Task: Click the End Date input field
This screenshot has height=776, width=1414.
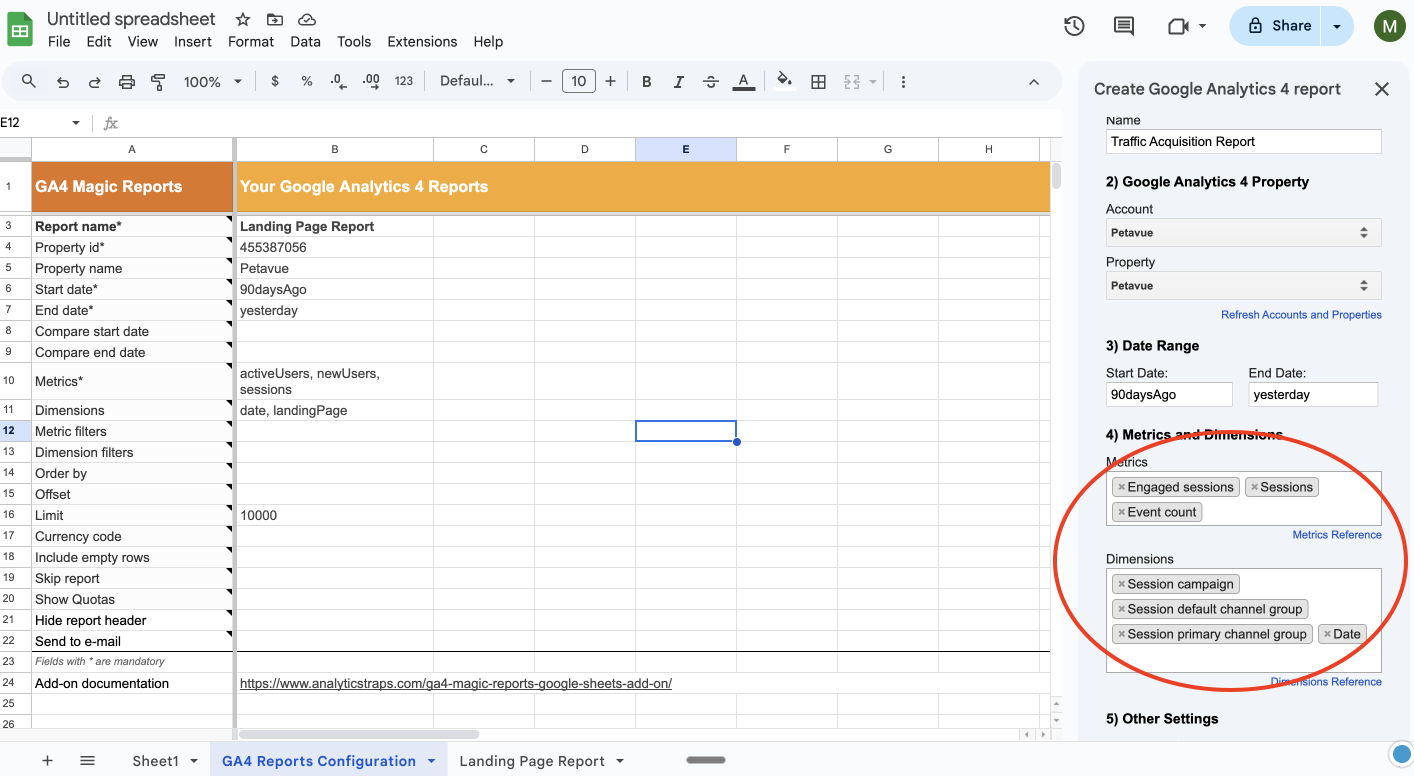Action: coord(1313,394)
